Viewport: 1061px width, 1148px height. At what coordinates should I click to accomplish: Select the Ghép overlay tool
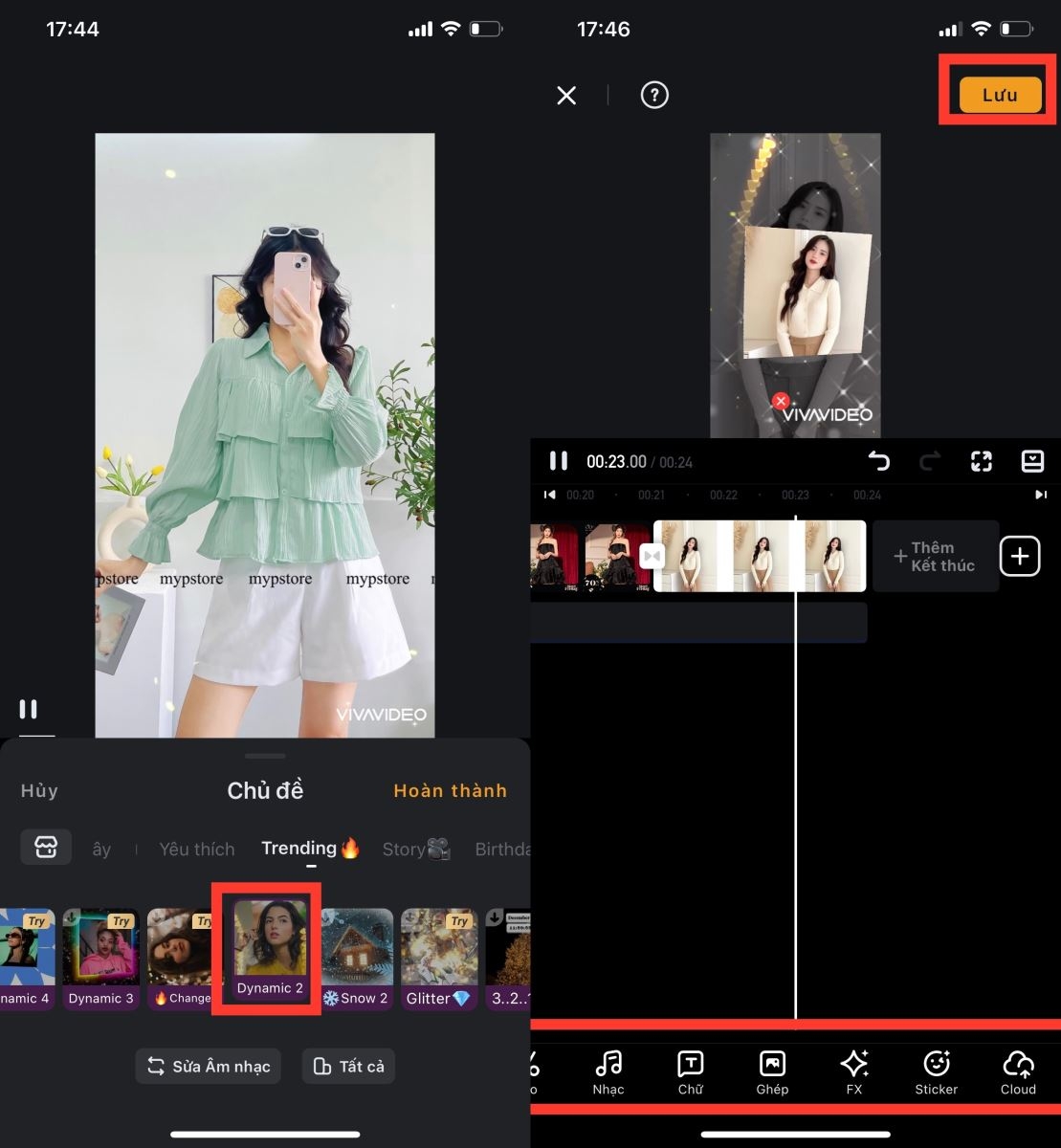click(x=772, y=1071)
